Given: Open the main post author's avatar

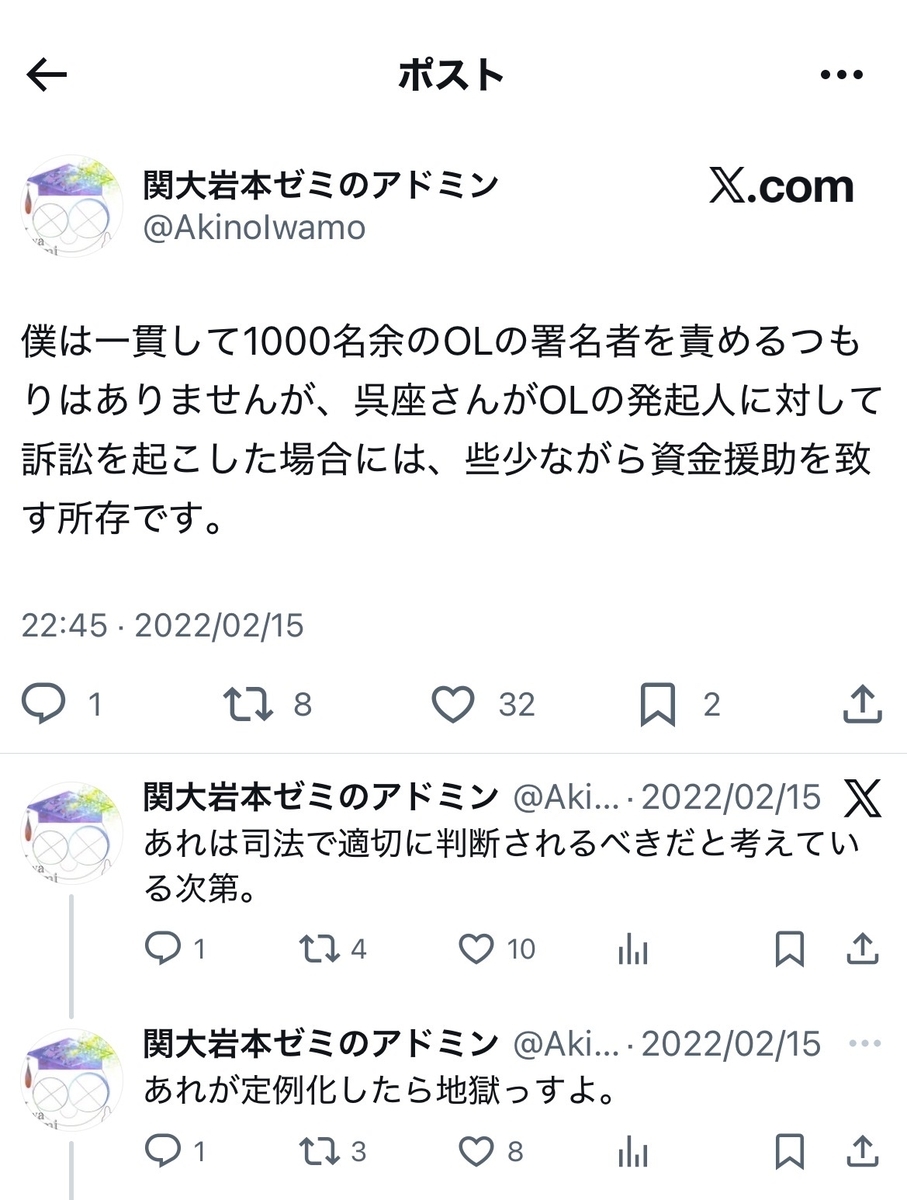Looking at the screenshot, I should pyautogui.click(x=70, y=206).
